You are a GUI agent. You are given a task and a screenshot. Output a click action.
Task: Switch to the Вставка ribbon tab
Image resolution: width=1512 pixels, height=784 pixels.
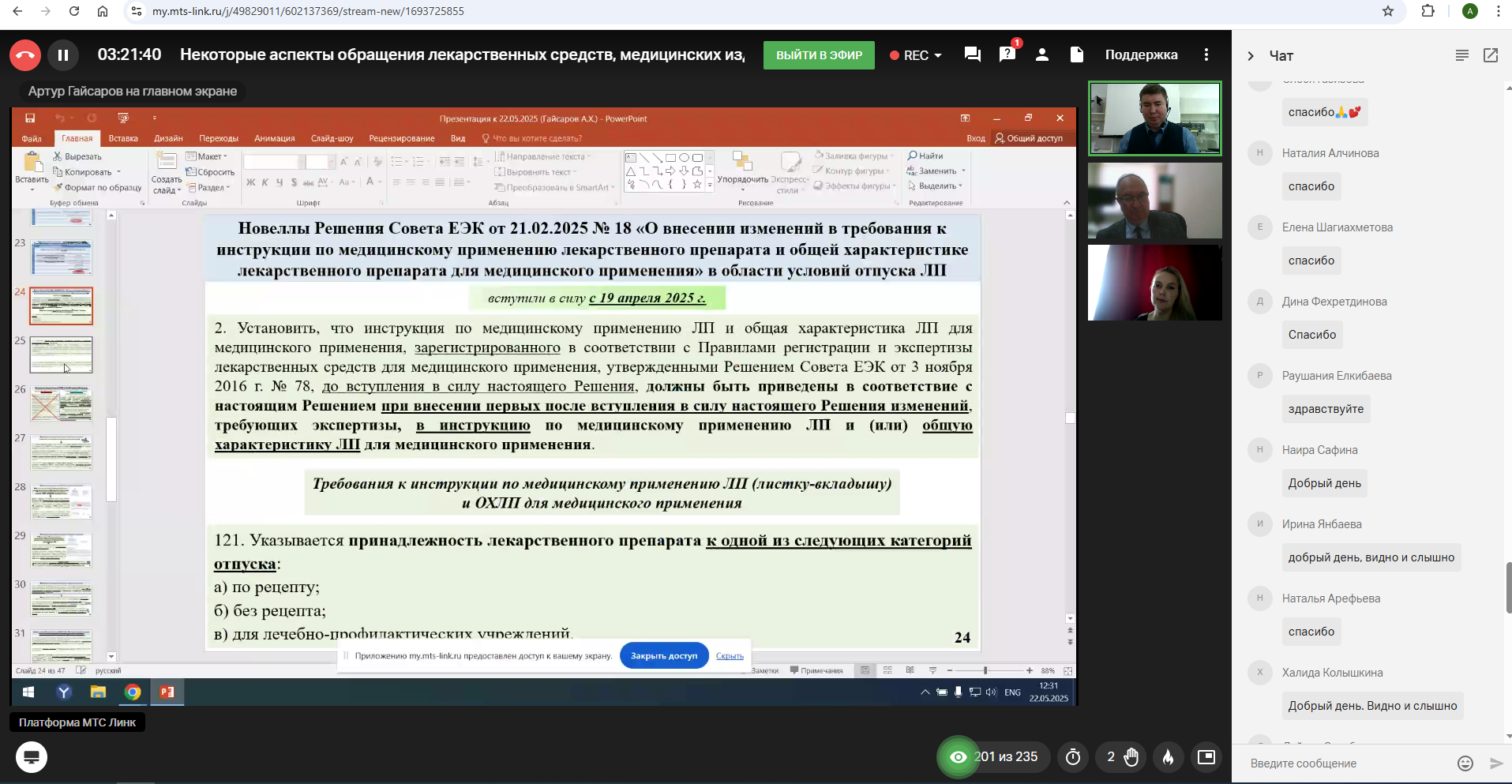(x=123, y=138)
